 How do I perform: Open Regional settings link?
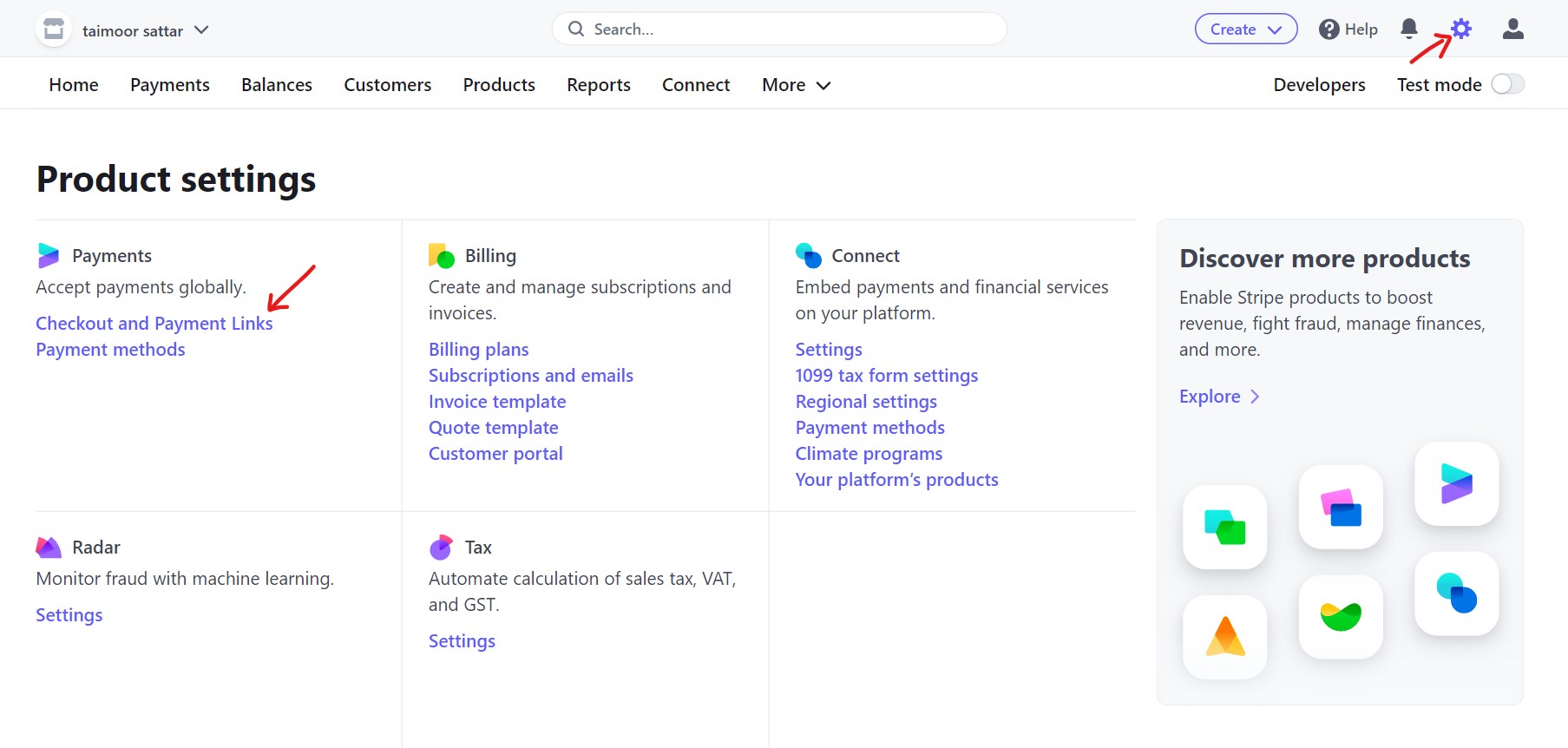866,401
